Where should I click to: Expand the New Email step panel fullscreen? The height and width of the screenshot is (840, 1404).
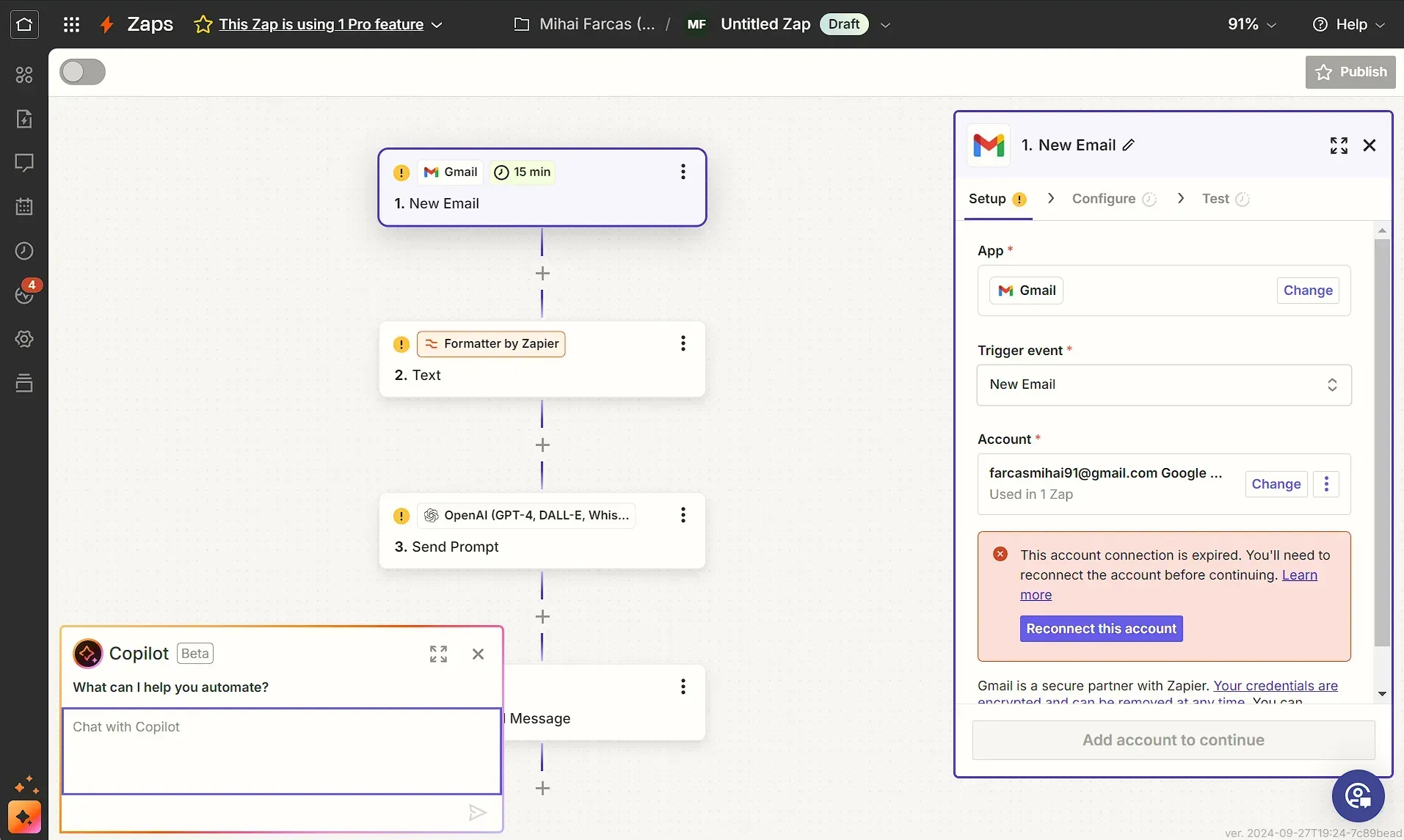tap(1338, 145)
